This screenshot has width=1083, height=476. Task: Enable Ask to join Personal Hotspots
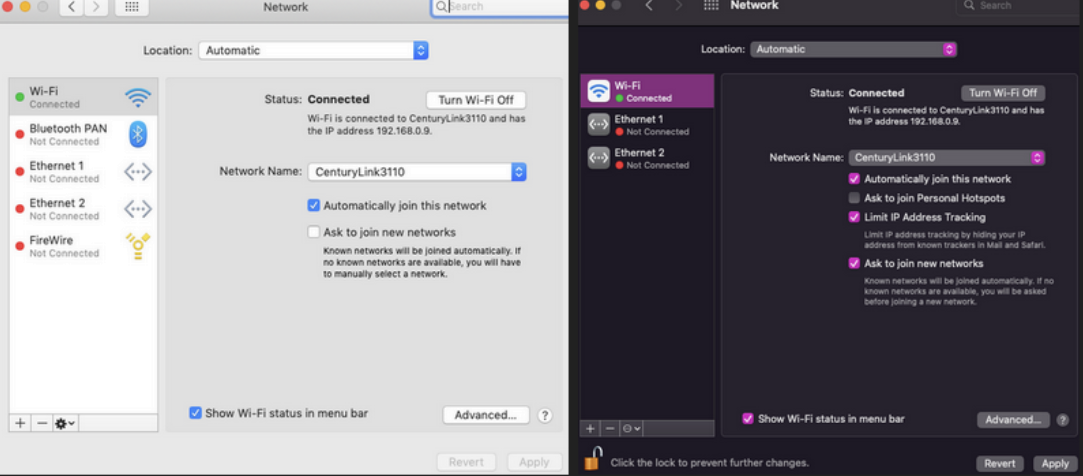[x=854, y=198]
